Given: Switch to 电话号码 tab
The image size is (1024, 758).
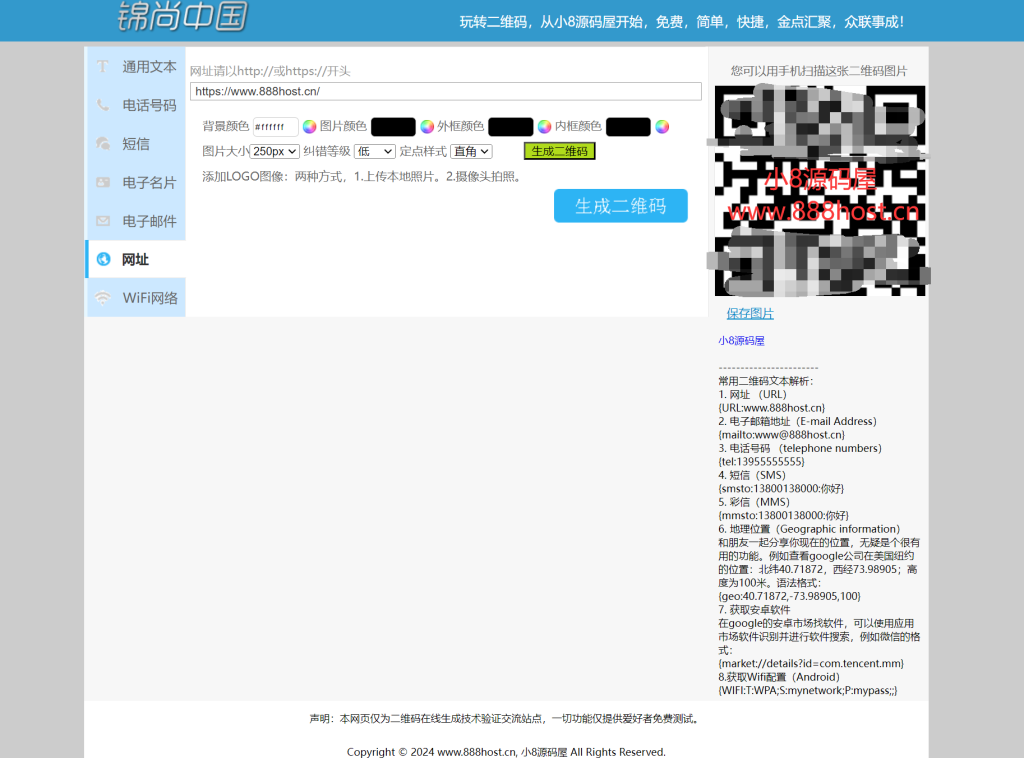Looking at the screenshot, I should [x=136, y=105].
